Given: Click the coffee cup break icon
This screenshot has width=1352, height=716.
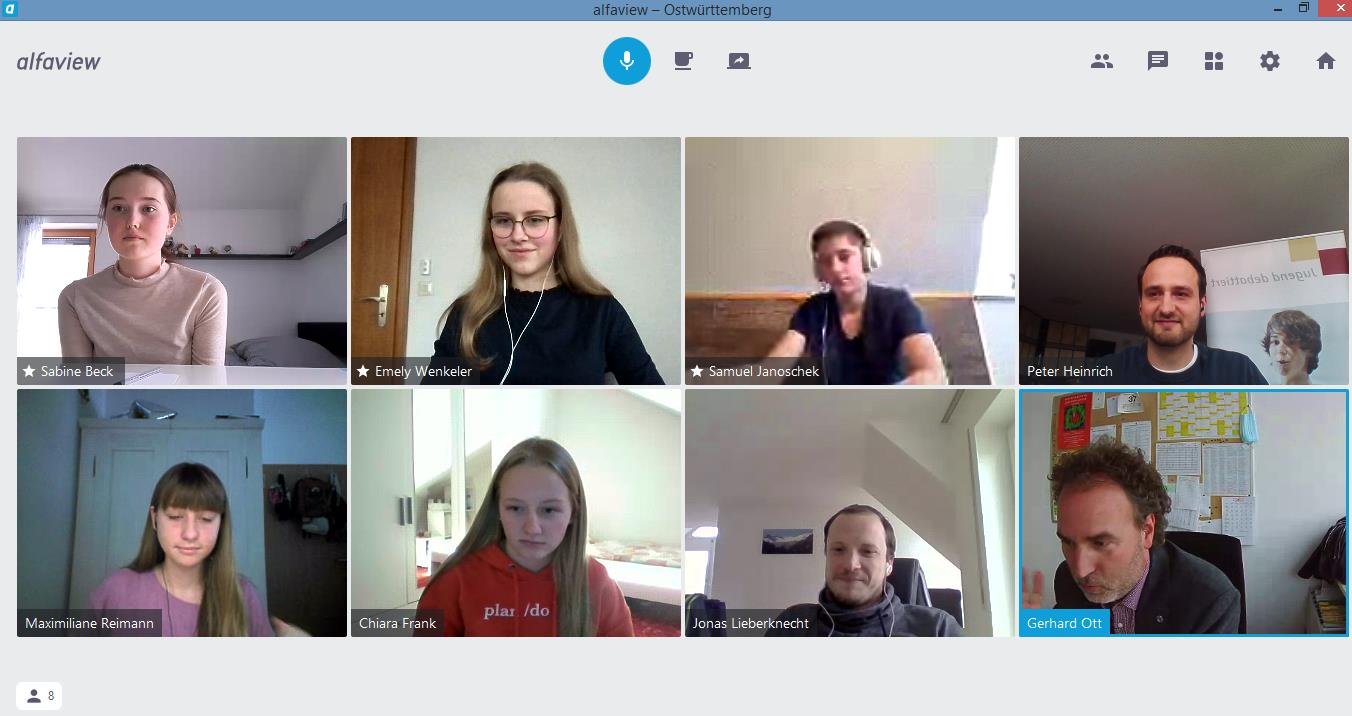Looking at the screenshot, I should (x=683, y=61).
